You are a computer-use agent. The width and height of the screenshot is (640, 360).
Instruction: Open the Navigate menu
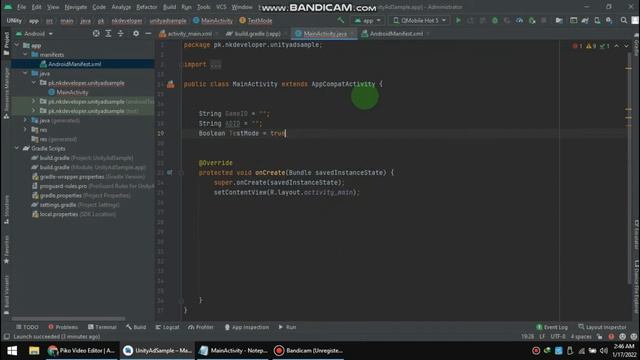click(x=76, y=7)
